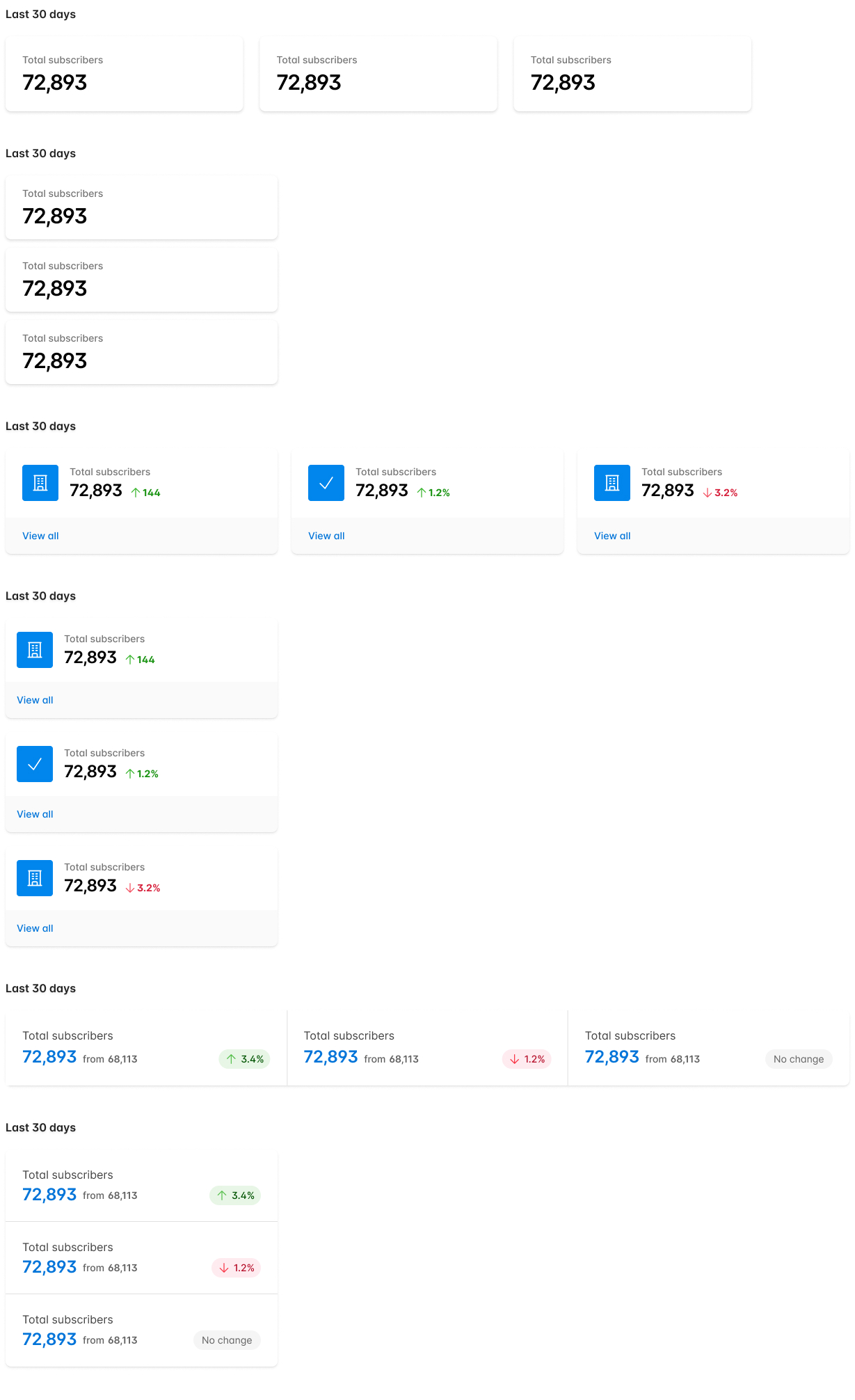The height and width of the screenshot is (1400, 855).
Task: Select building icon beside 3.2% in stacked cards
Action: point(35,878)
